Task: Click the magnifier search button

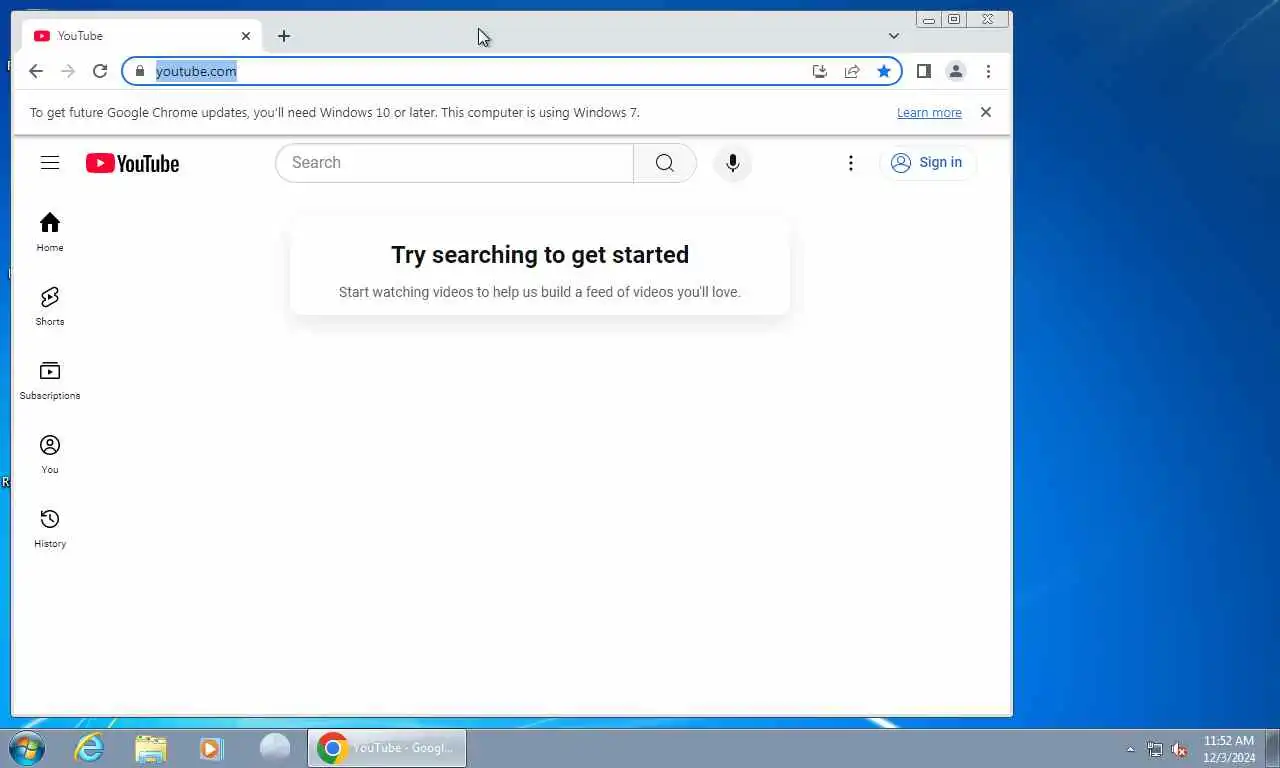Action: pos(665,163)
